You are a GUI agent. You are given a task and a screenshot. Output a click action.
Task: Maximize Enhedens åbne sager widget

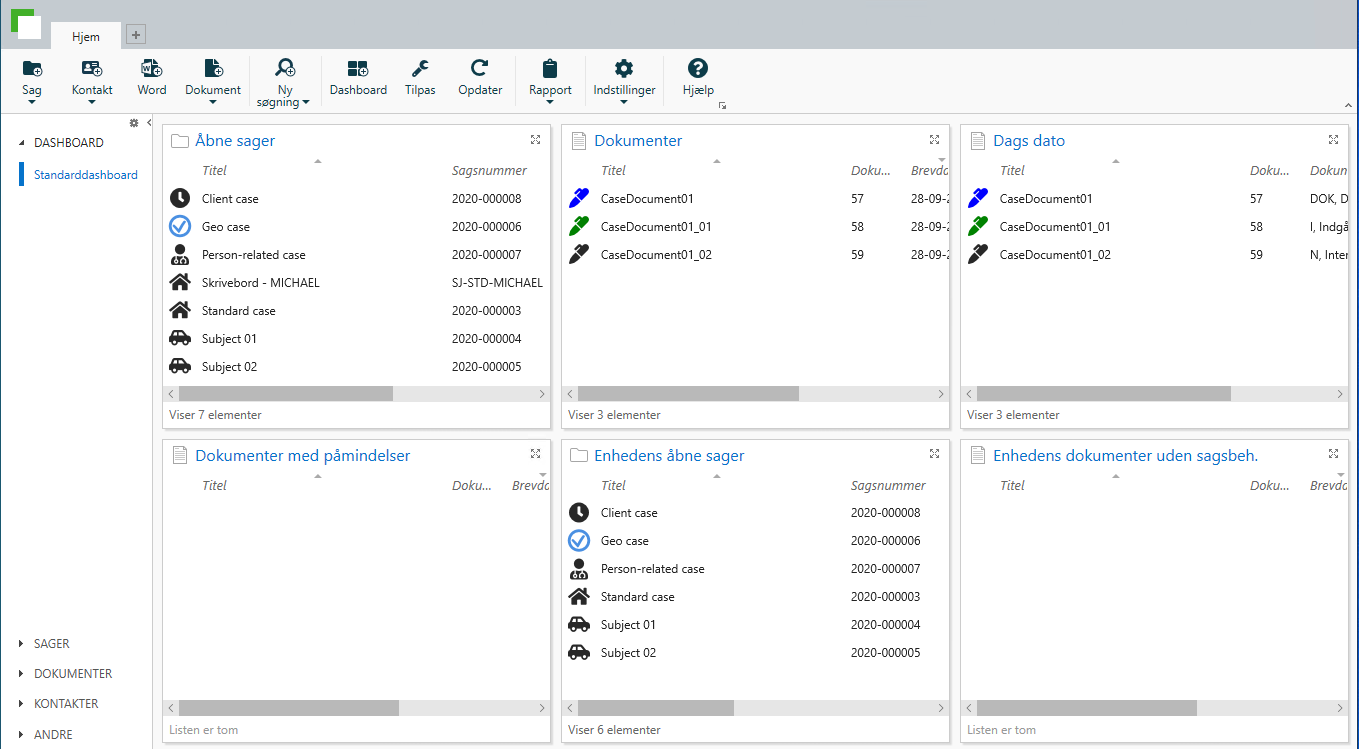pyautogui.click(x=934, y=454)
